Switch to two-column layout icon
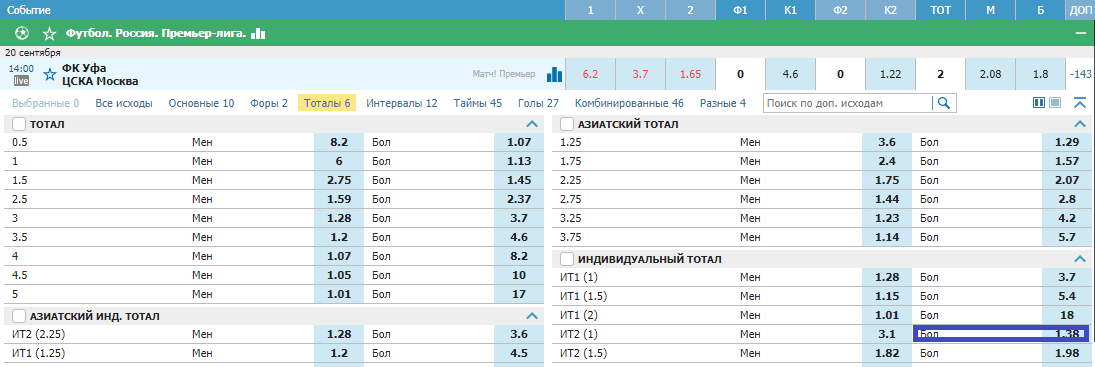The image size is (1095, 367). point(1039,103)
